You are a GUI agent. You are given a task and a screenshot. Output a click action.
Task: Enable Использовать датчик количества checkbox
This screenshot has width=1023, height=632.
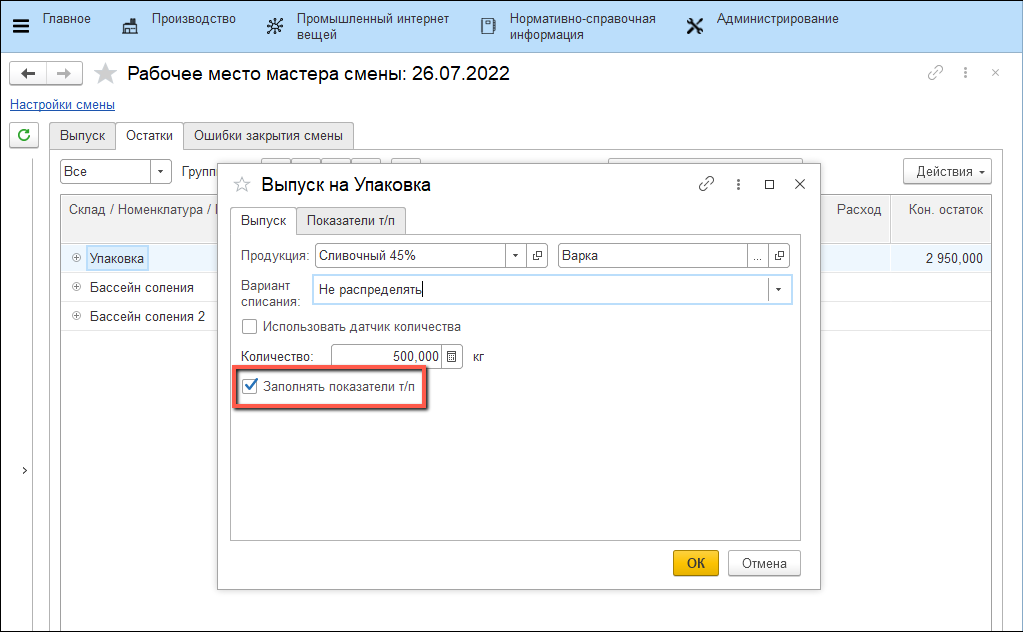click(250, 326)
